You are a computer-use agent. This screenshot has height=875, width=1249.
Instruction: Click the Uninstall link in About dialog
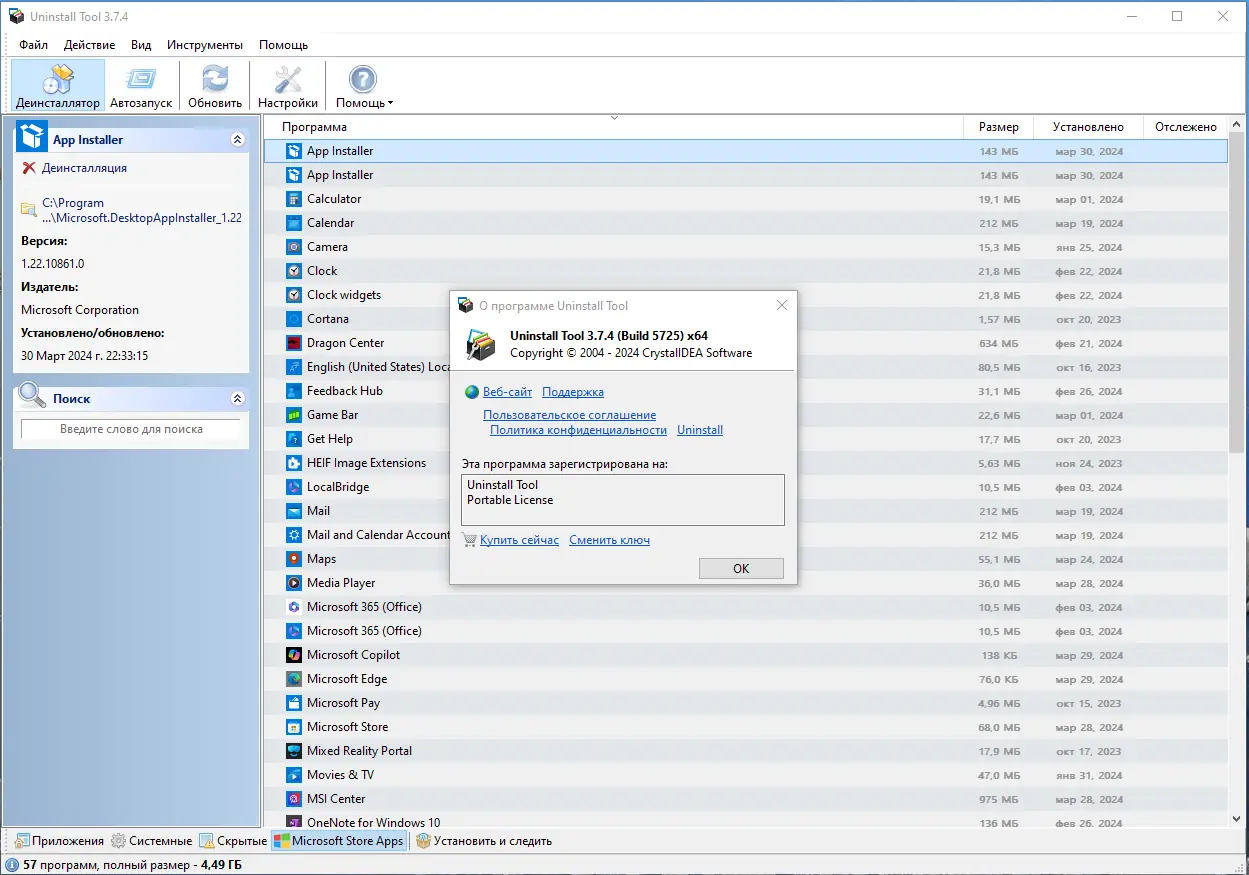[700, 430]
